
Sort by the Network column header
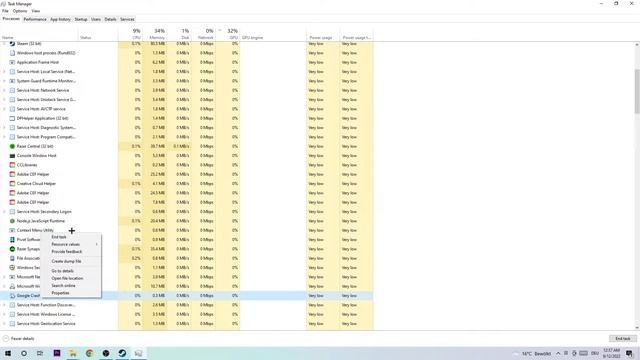tap(204, 34)
